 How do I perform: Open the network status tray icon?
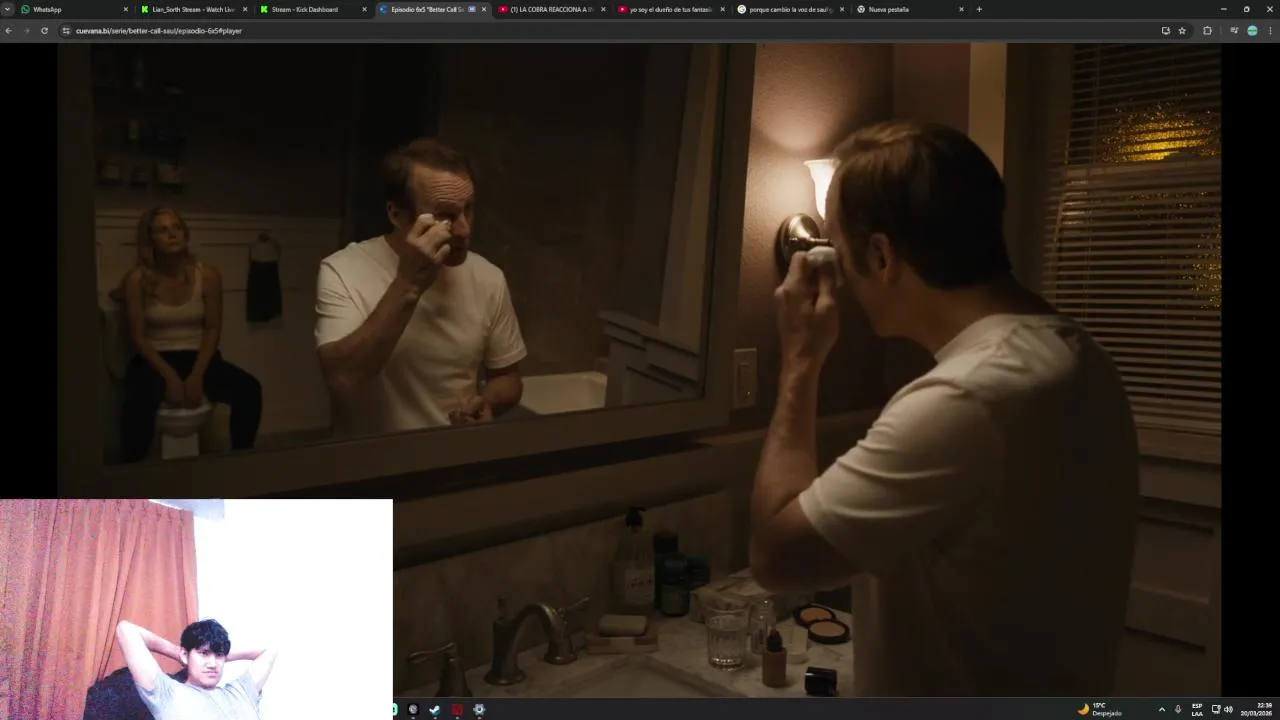[1216, 709]
